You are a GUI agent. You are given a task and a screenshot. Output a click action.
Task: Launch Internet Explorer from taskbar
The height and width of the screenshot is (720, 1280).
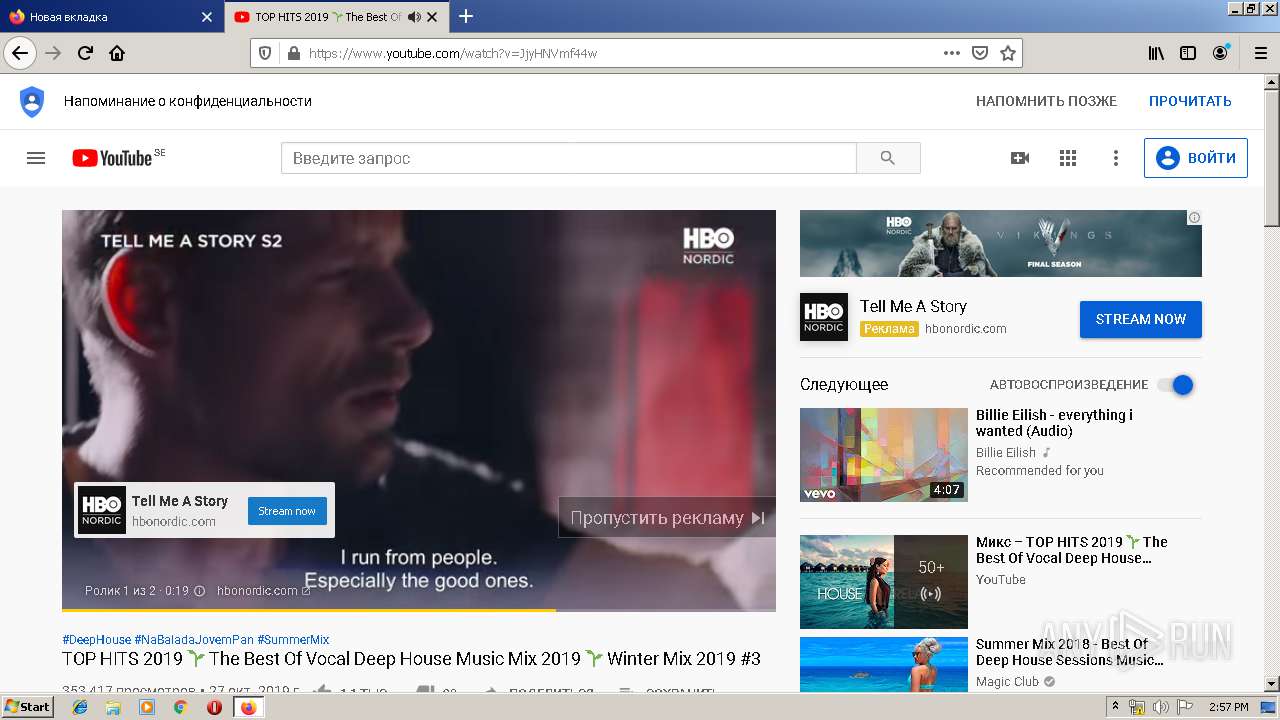(x=80, y=707)
